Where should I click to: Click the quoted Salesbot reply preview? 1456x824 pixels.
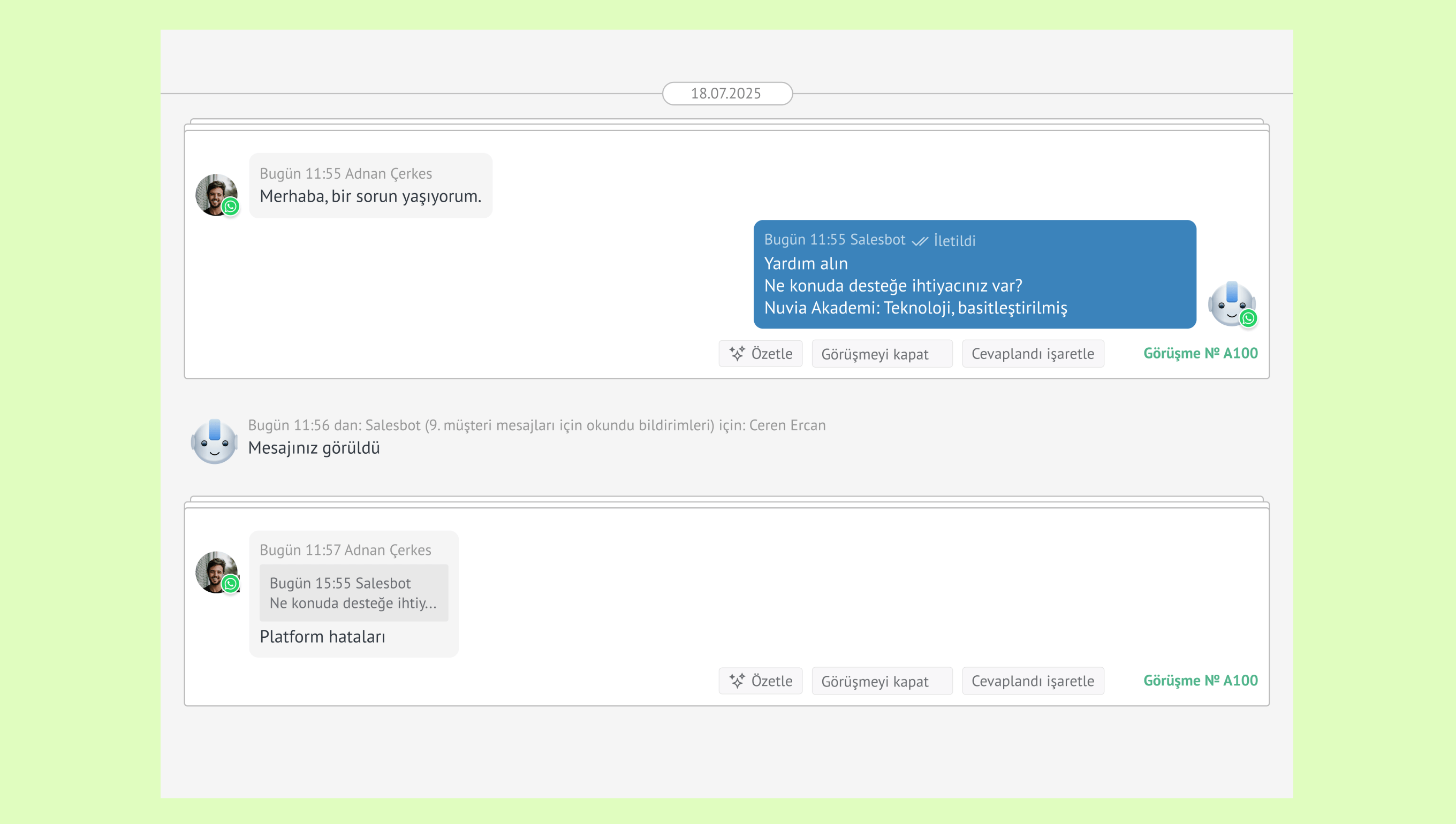353,592
